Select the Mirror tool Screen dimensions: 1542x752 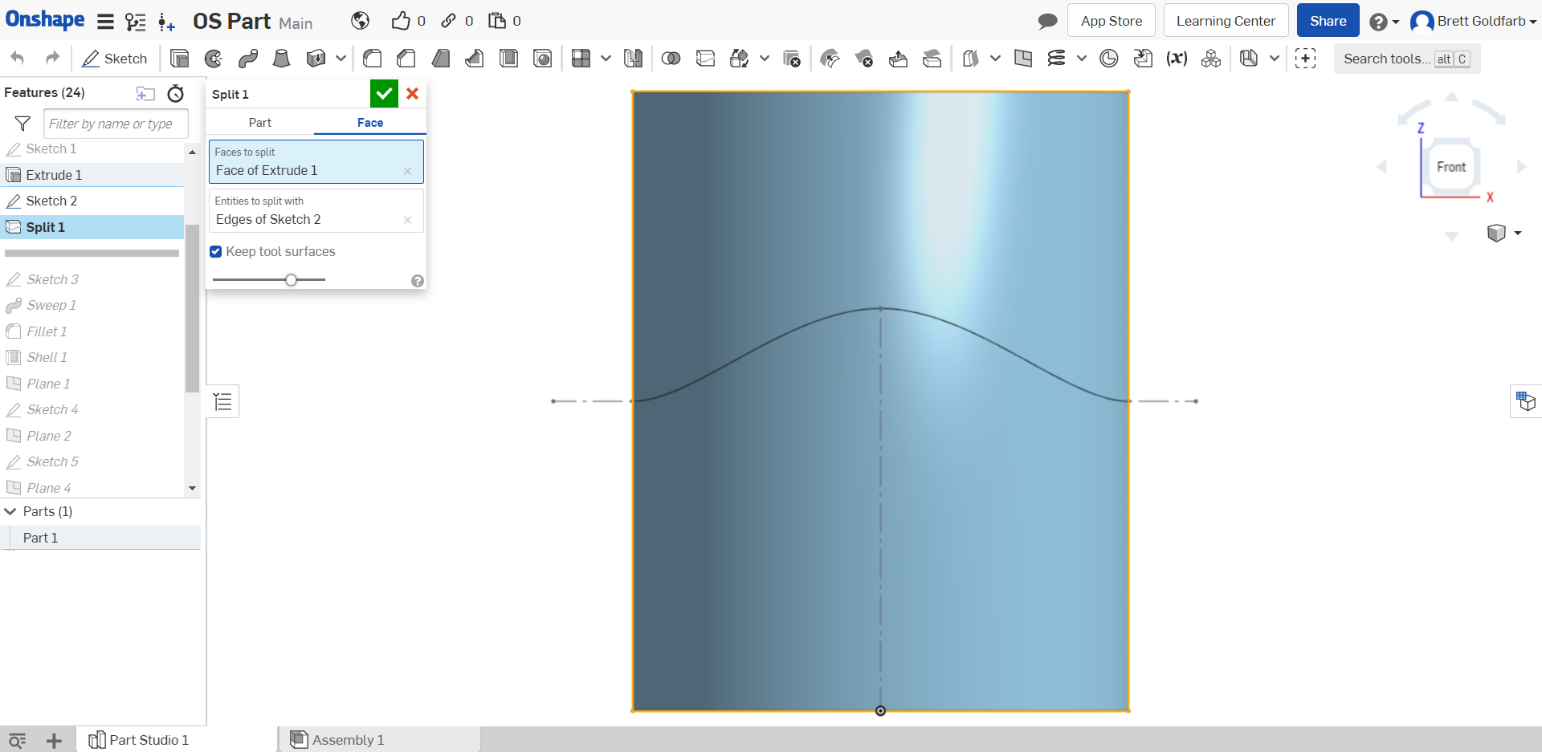633,58
